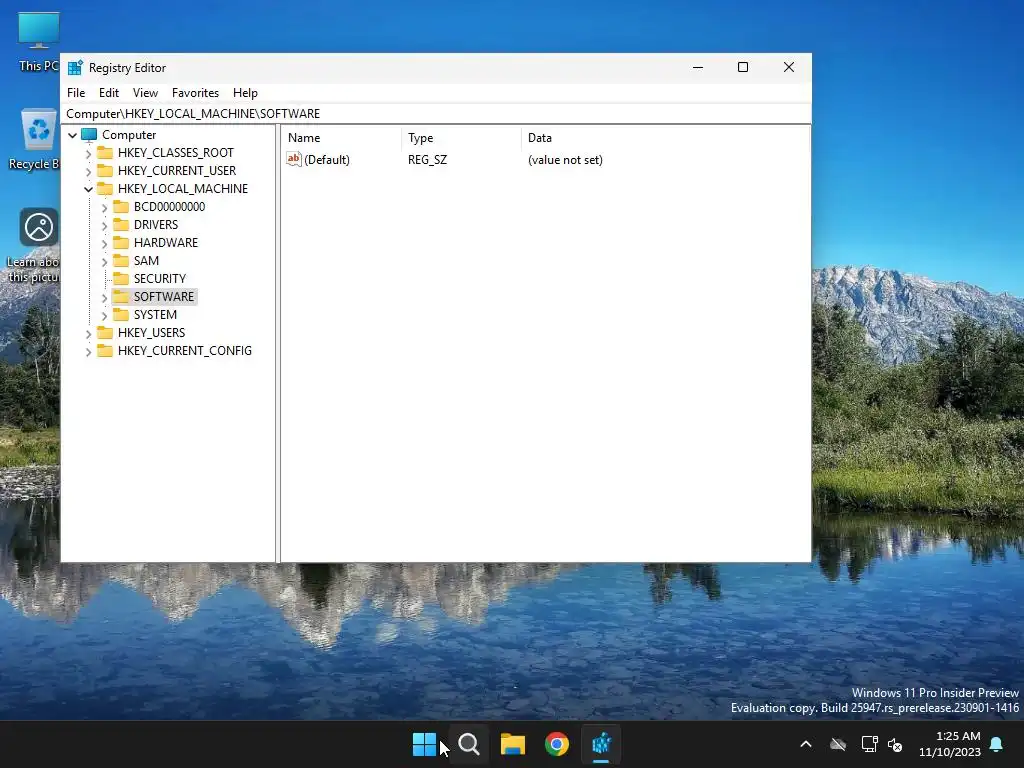Collapse the HKEY_LOCAL_MACHINE key
Screen dimensions: 1024x768
[x=88, y=189]
